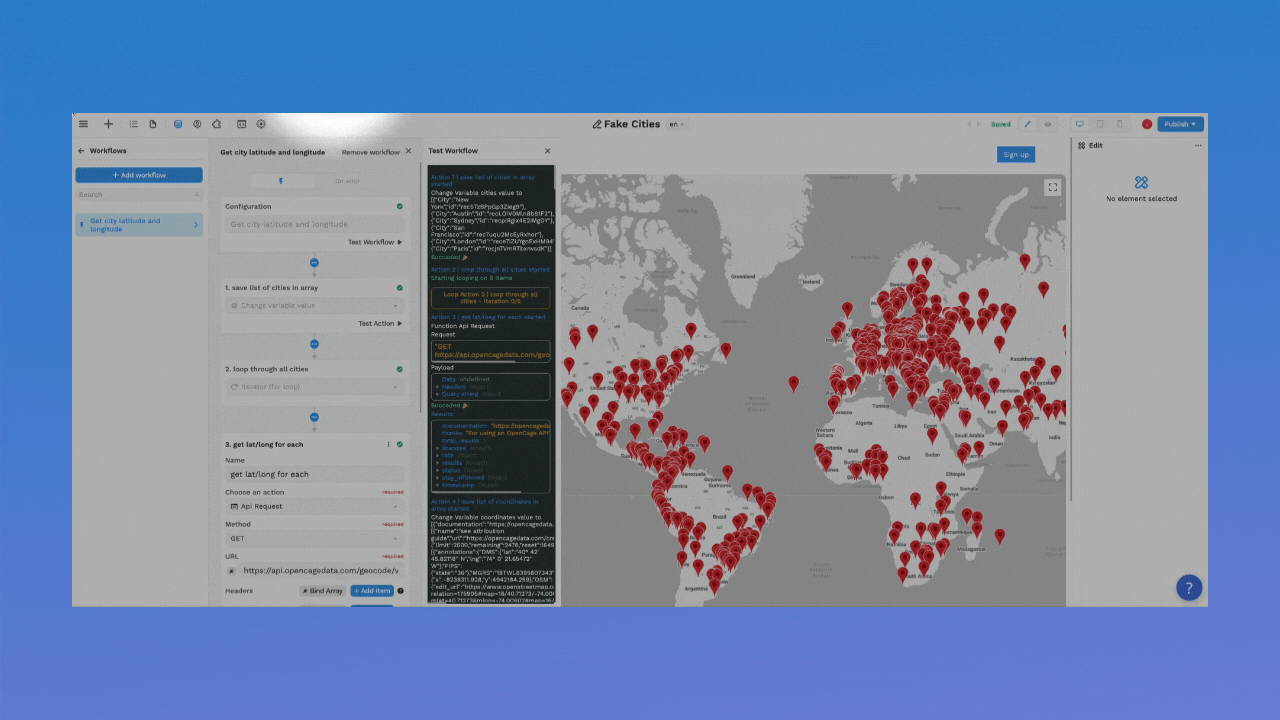
Task: Open the help question mark button
Action: tap(1189, 588)
